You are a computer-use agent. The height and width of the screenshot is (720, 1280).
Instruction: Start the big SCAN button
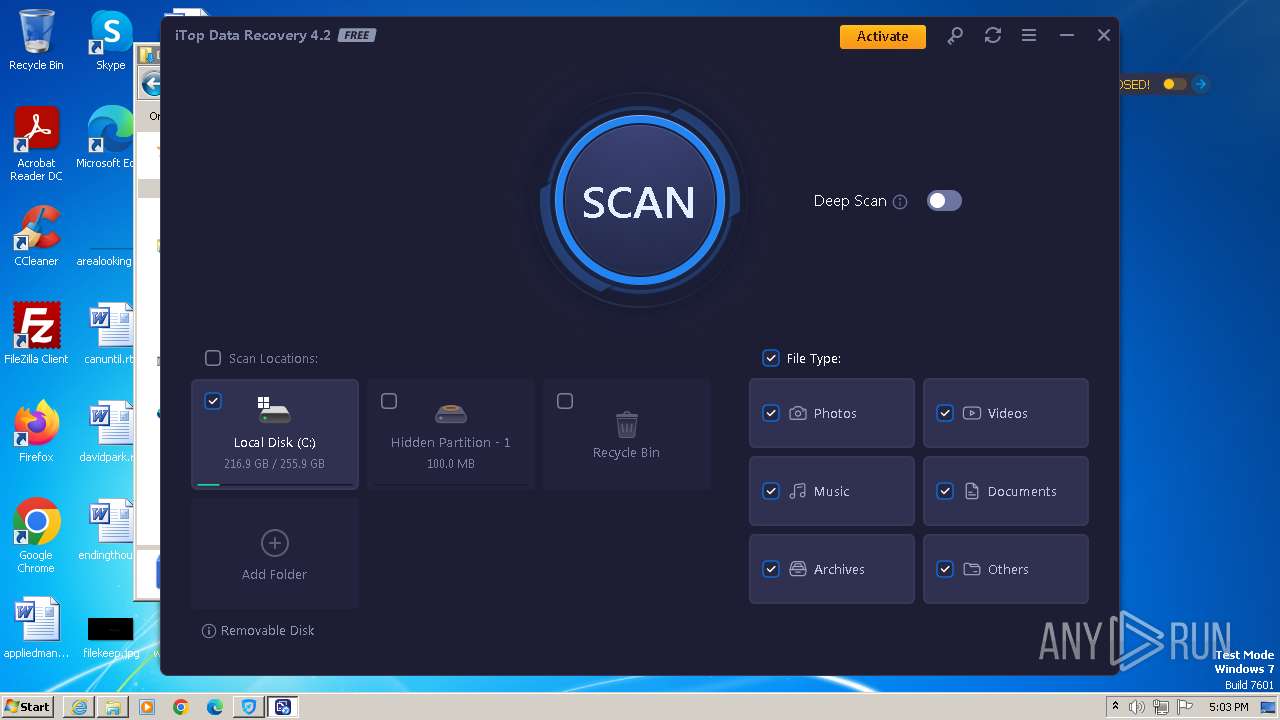639,201
